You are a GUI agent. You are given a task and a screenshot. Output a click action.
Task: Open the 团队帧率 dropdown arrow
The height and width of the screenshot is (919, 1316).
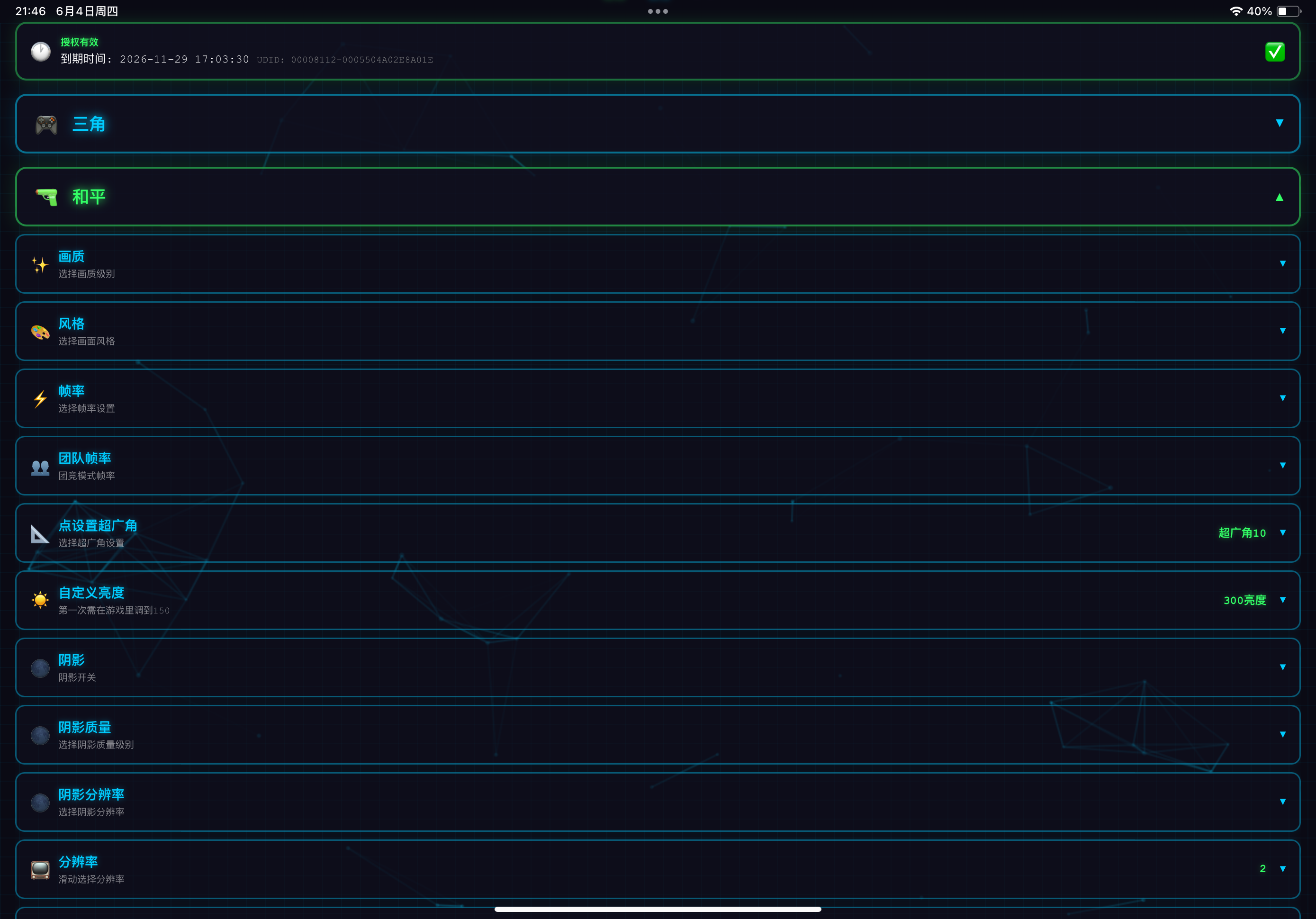tap(1283, 466)
